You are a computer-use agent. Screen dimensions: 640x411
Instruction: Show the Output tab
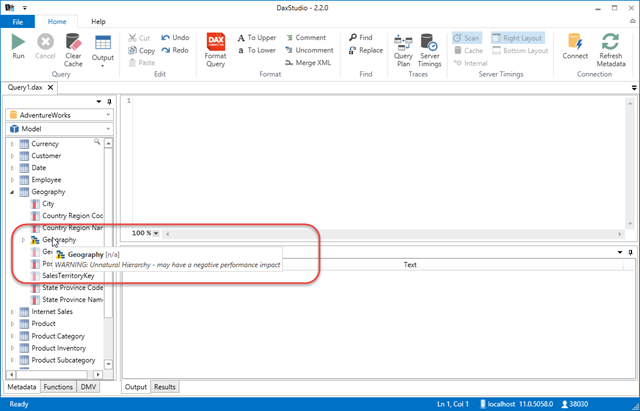[136, 387]
